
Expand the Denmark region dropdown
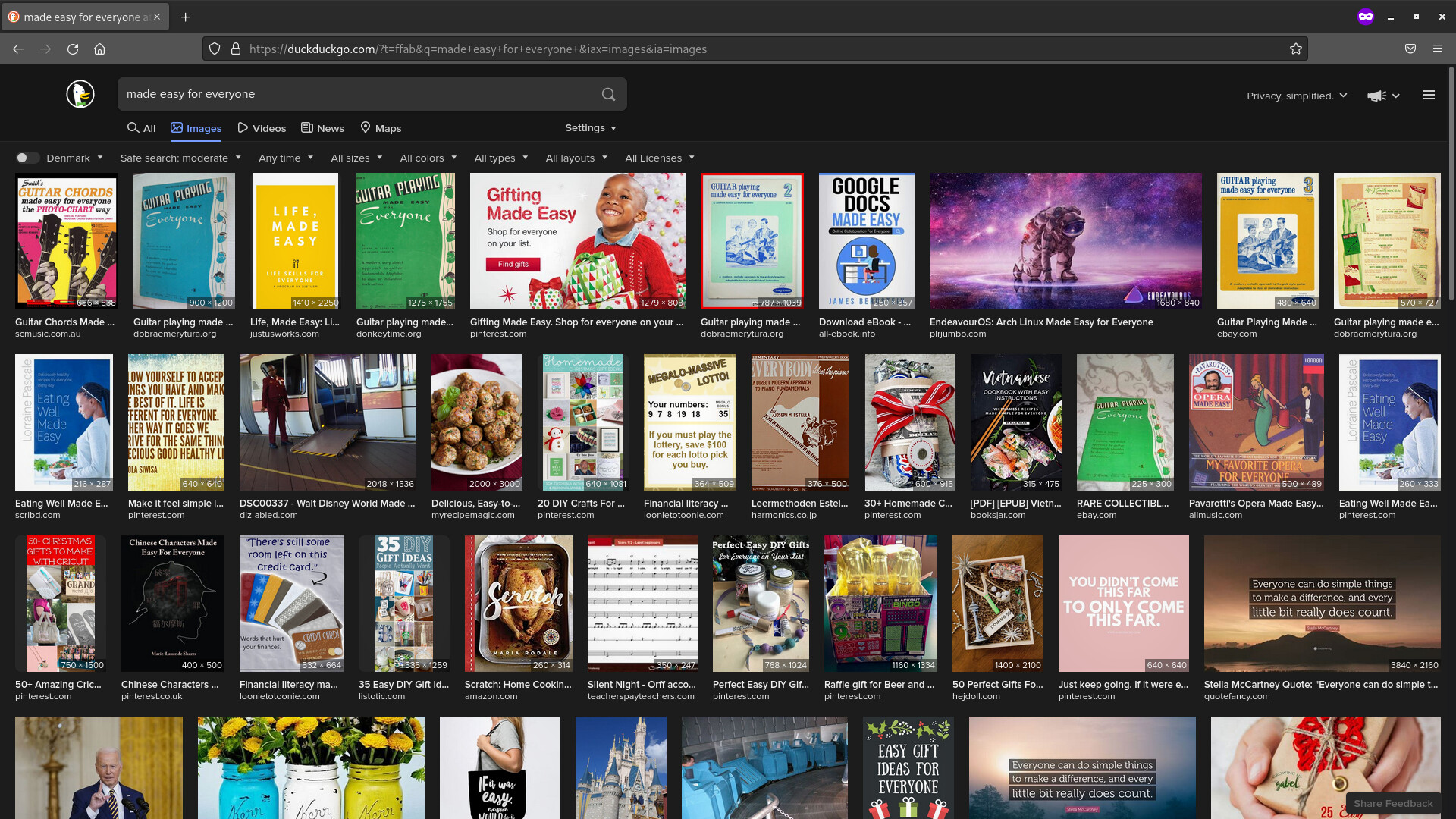tap(75, 158)
